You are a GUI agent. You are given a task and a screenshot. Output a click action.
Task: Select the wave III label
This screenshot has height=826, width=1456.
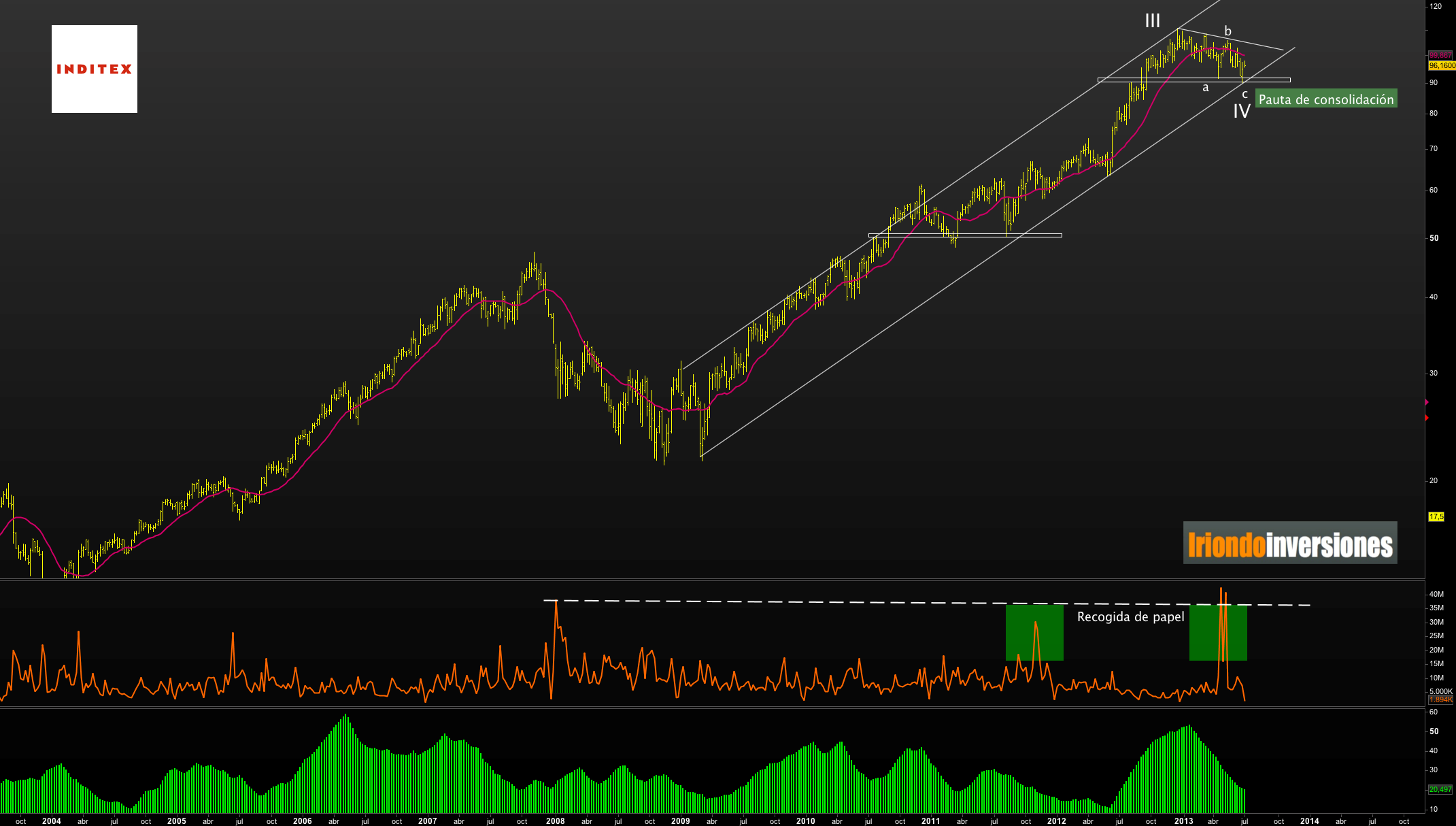pos(1152,21)
